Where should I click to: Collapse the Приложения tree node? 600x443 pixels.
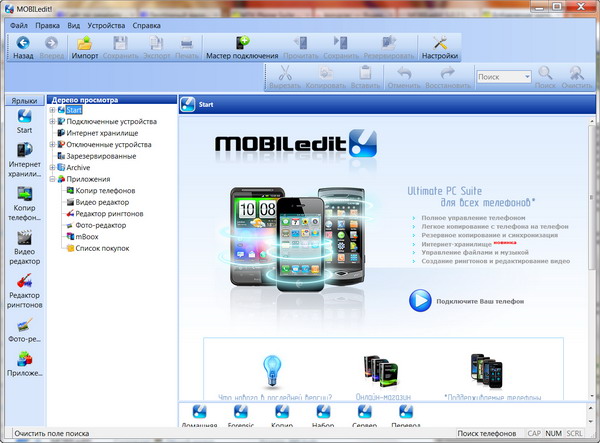(x=52, y=179)
